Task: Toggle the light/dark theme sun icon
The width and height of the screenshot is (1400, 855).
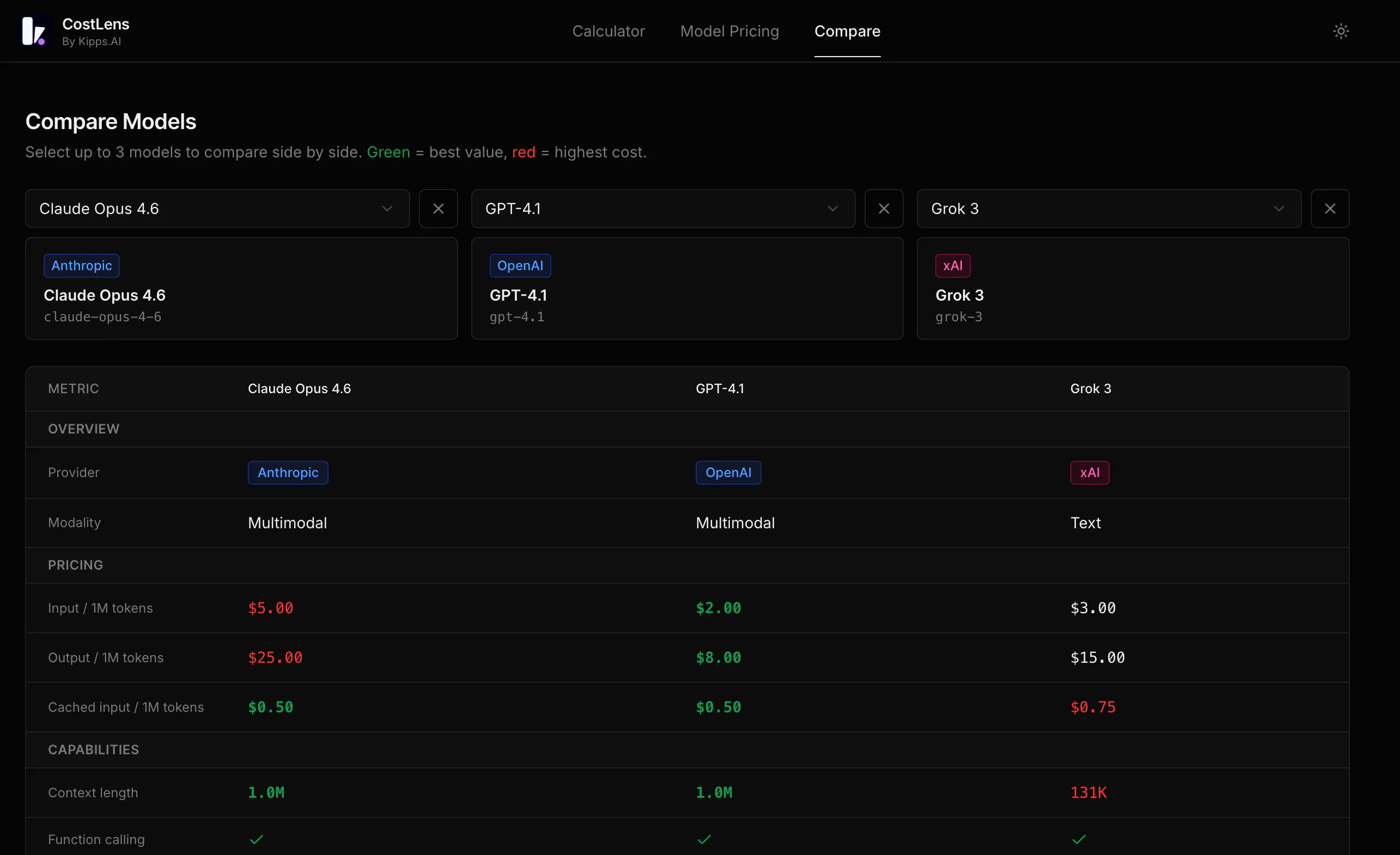Action: pyautogui.click(x=1341, y=31)
